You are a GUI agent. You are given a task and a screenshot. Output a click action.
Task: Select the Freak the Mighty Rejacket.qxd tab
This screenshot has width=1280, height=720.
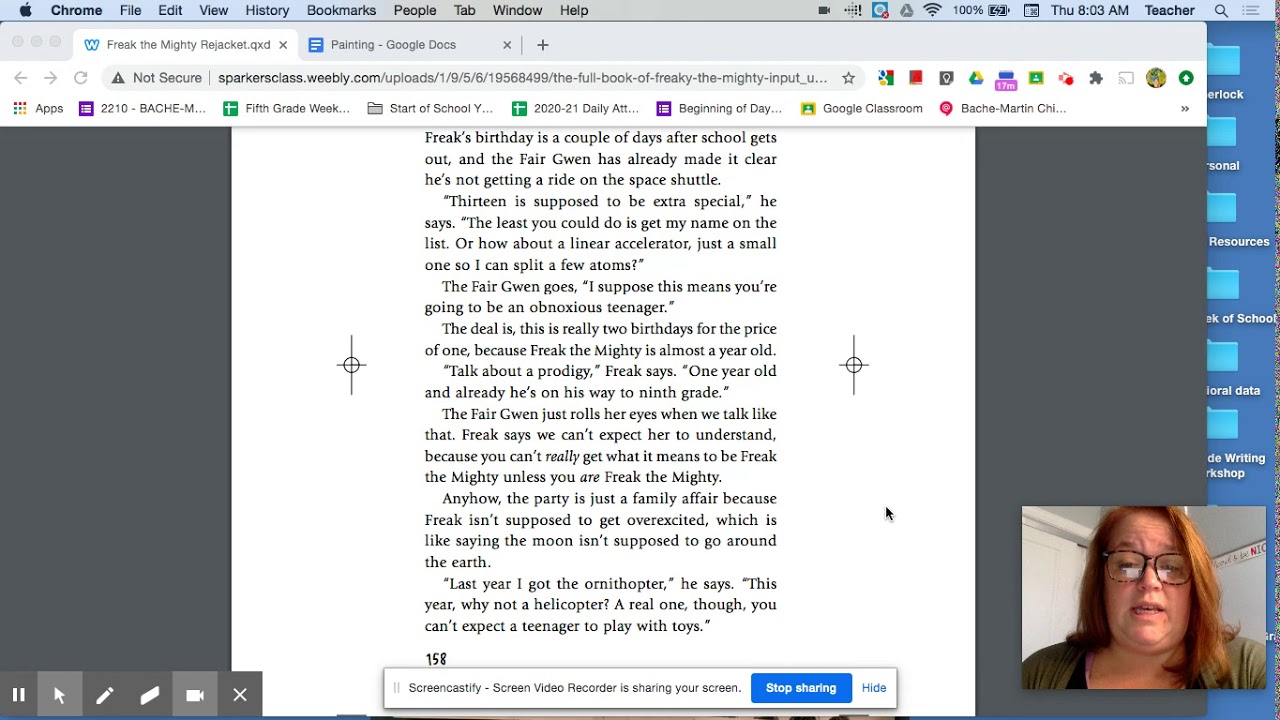186,45
